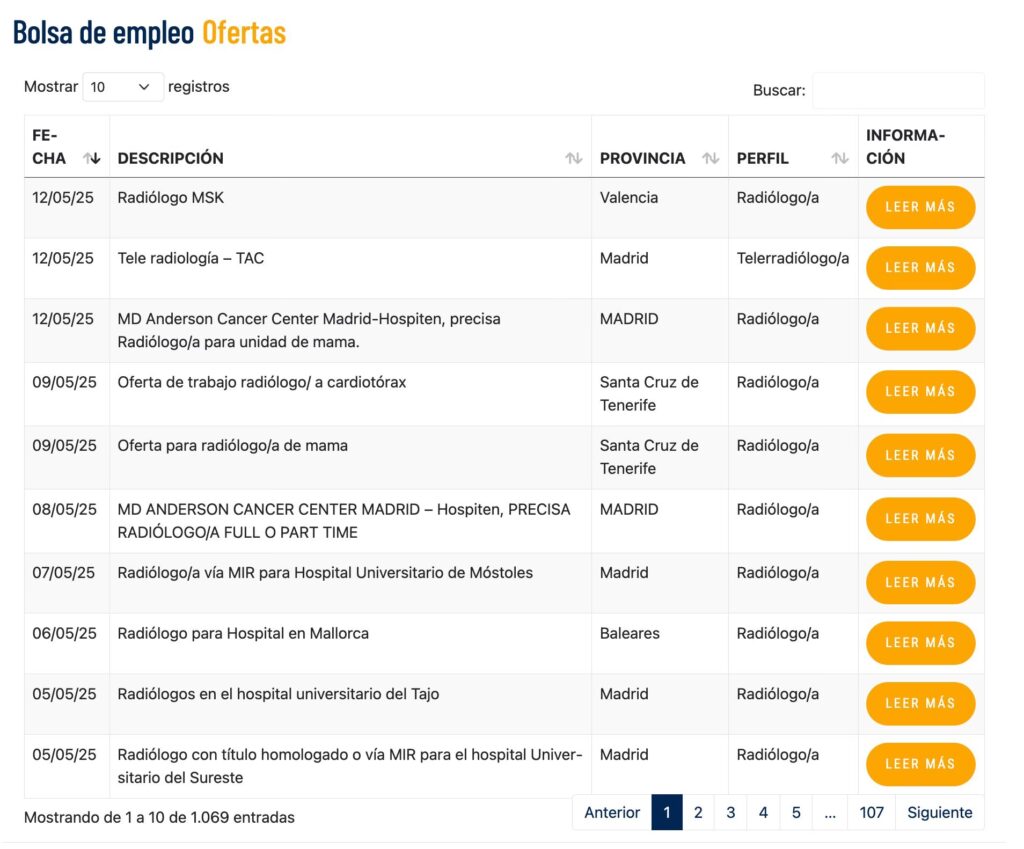Click Leer Más for Hospital Universitario de Móstoles
Viewport: 1024px width, 849px height.
(920, 582)
